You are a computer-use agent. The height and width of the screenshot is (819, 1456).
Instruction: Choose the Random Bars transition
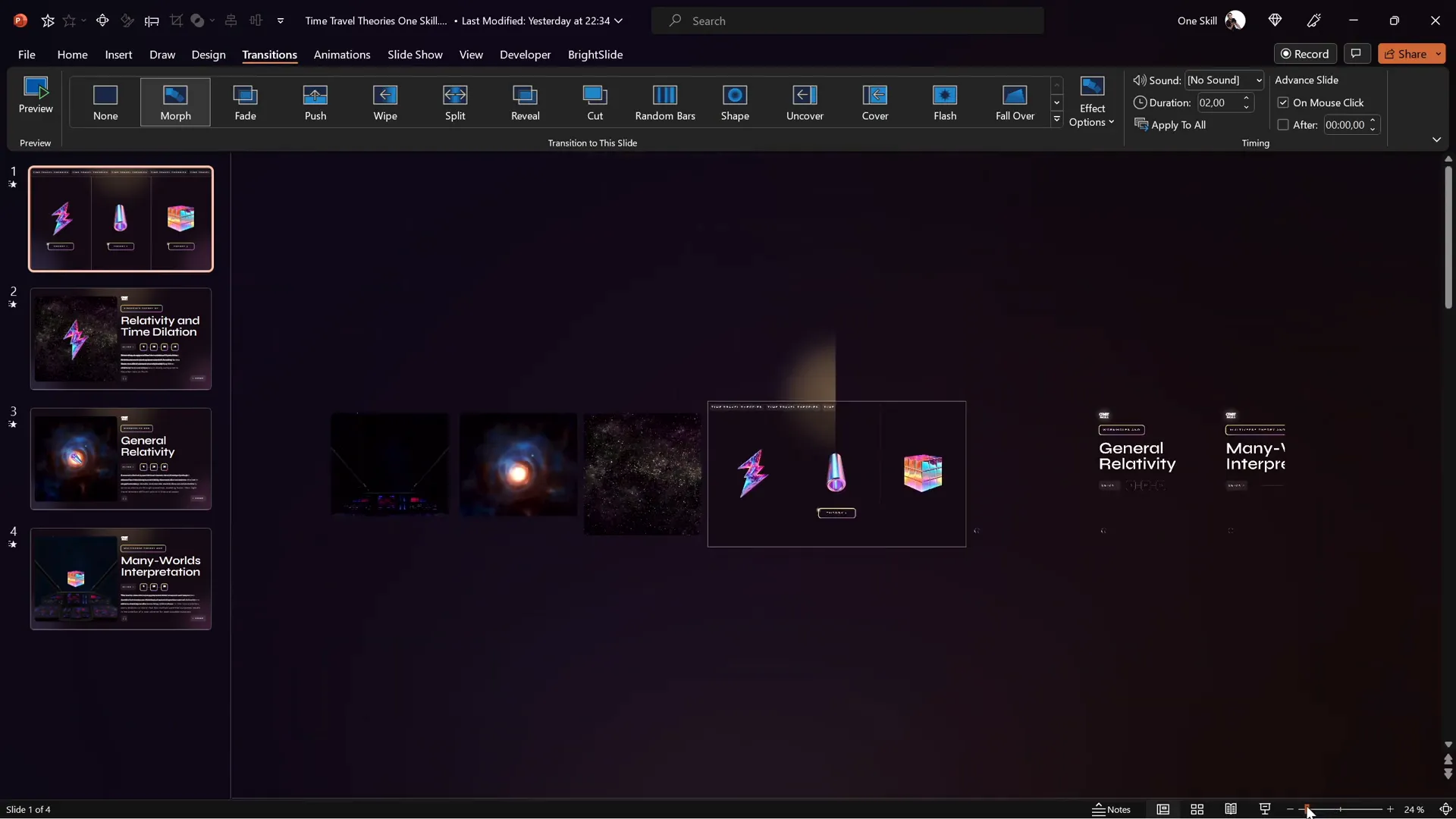[665, 102]
